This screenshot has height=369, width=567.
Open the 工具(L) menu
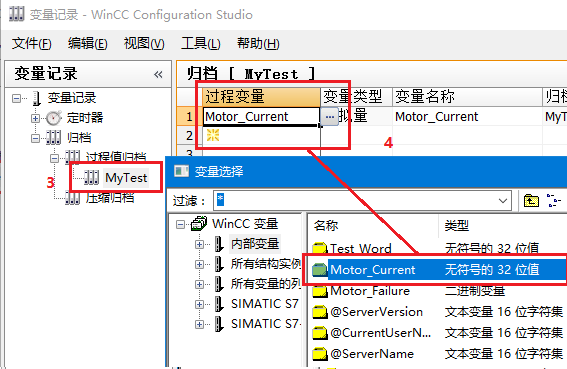[x=201, y=44]
